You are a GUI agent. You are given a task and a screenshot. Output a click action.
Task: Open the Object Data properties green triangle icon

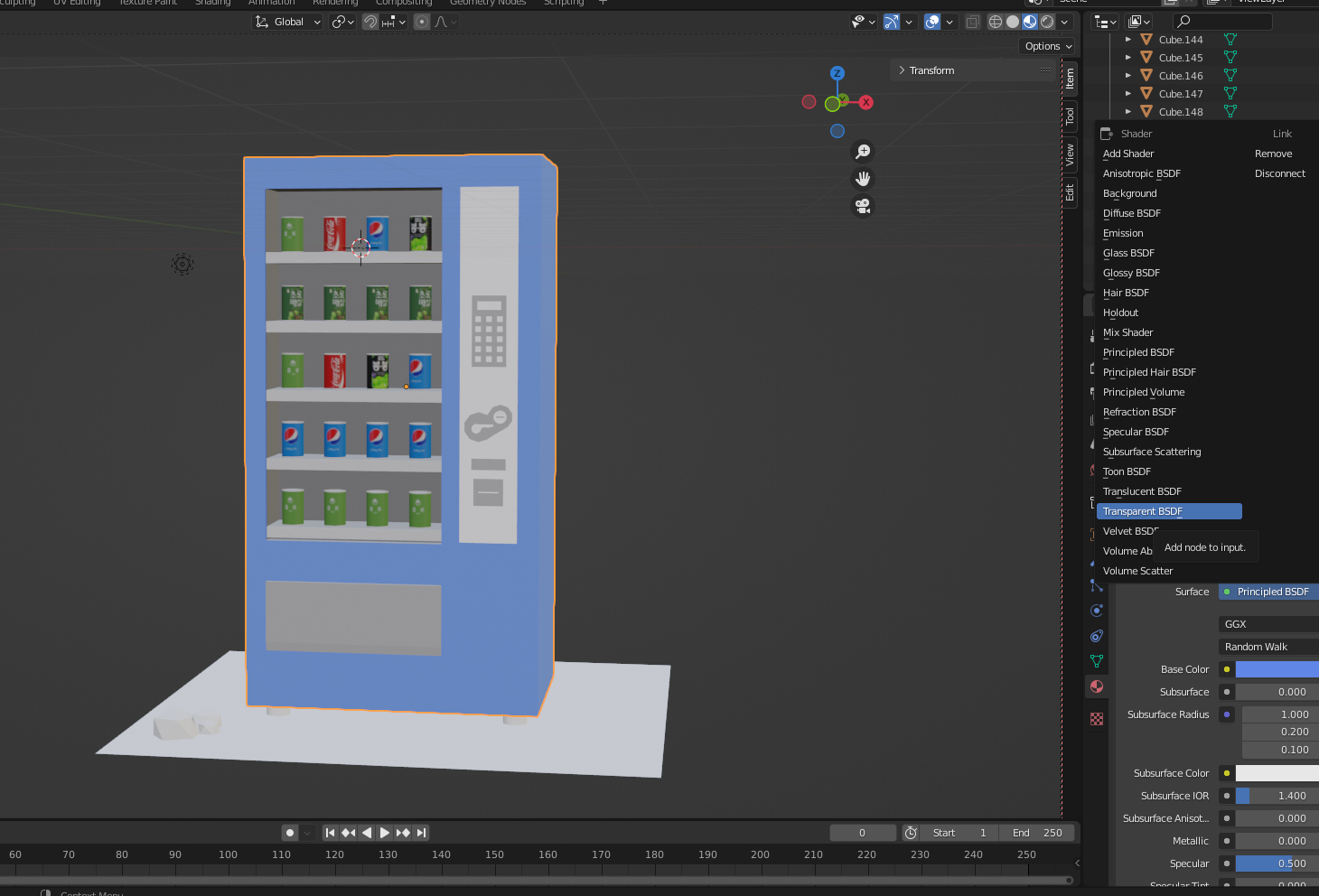click(x=1097, y=661)
